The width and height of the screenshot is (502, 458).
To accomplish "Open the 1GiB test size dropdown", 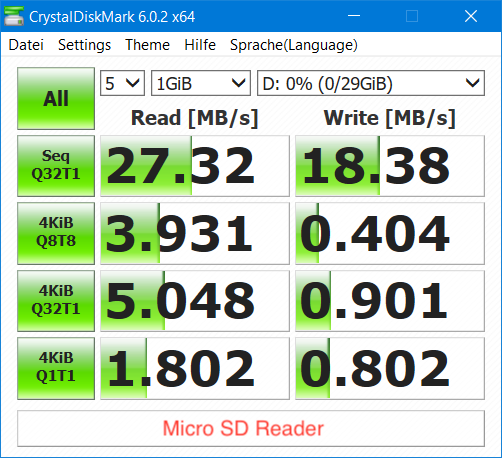I will point(201,83).
